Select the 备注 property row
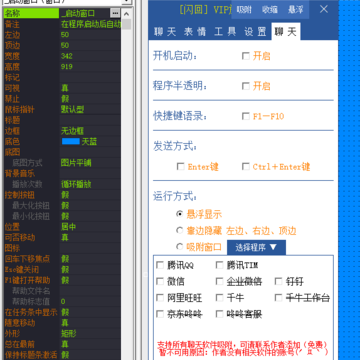 62,24
